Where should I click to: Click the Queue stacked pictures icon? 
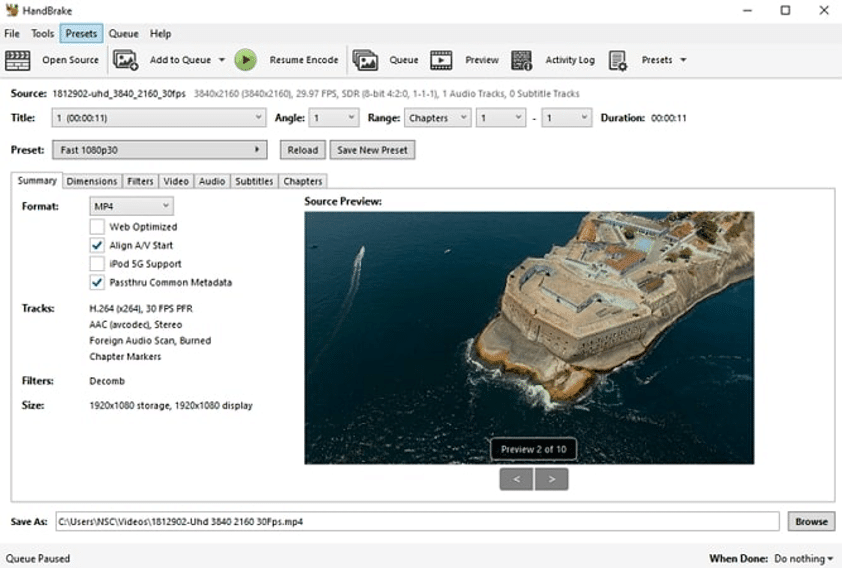tap(365, 60)
